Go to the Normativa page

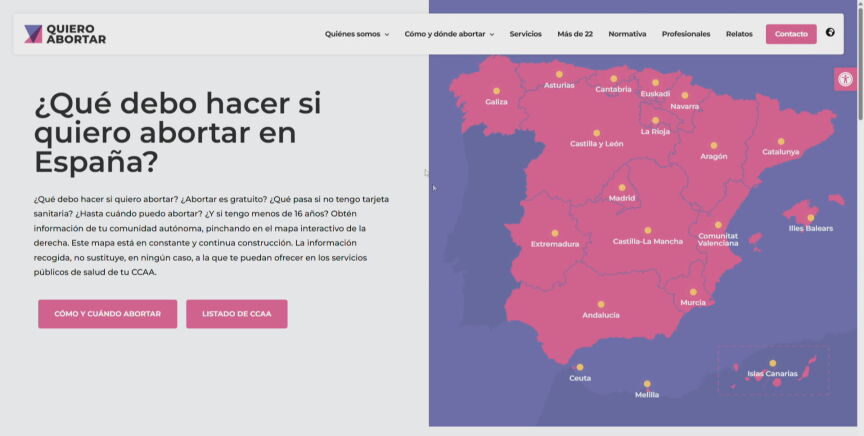(627, 34)
